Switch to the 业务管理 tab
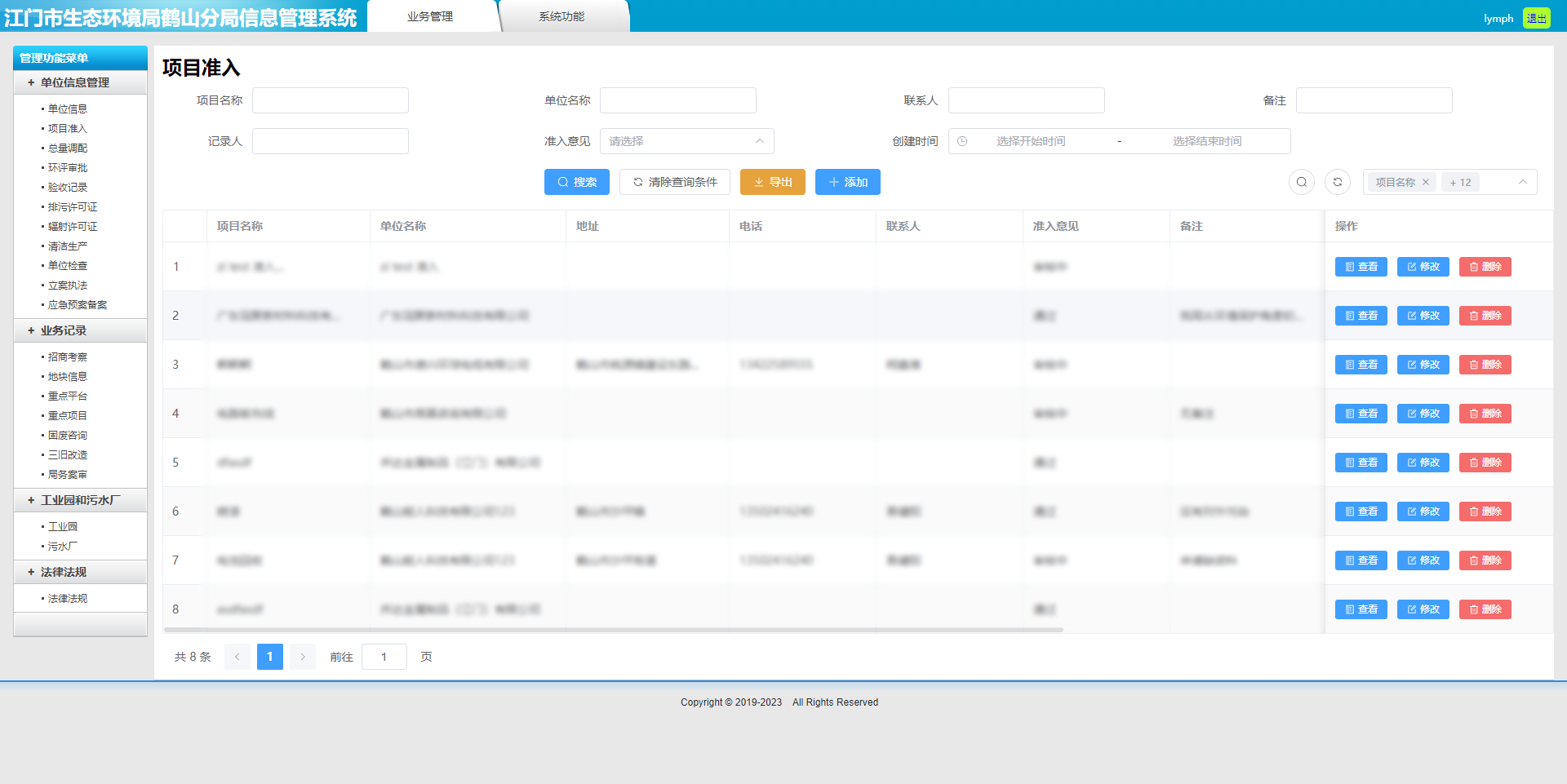 pos(430,16)
